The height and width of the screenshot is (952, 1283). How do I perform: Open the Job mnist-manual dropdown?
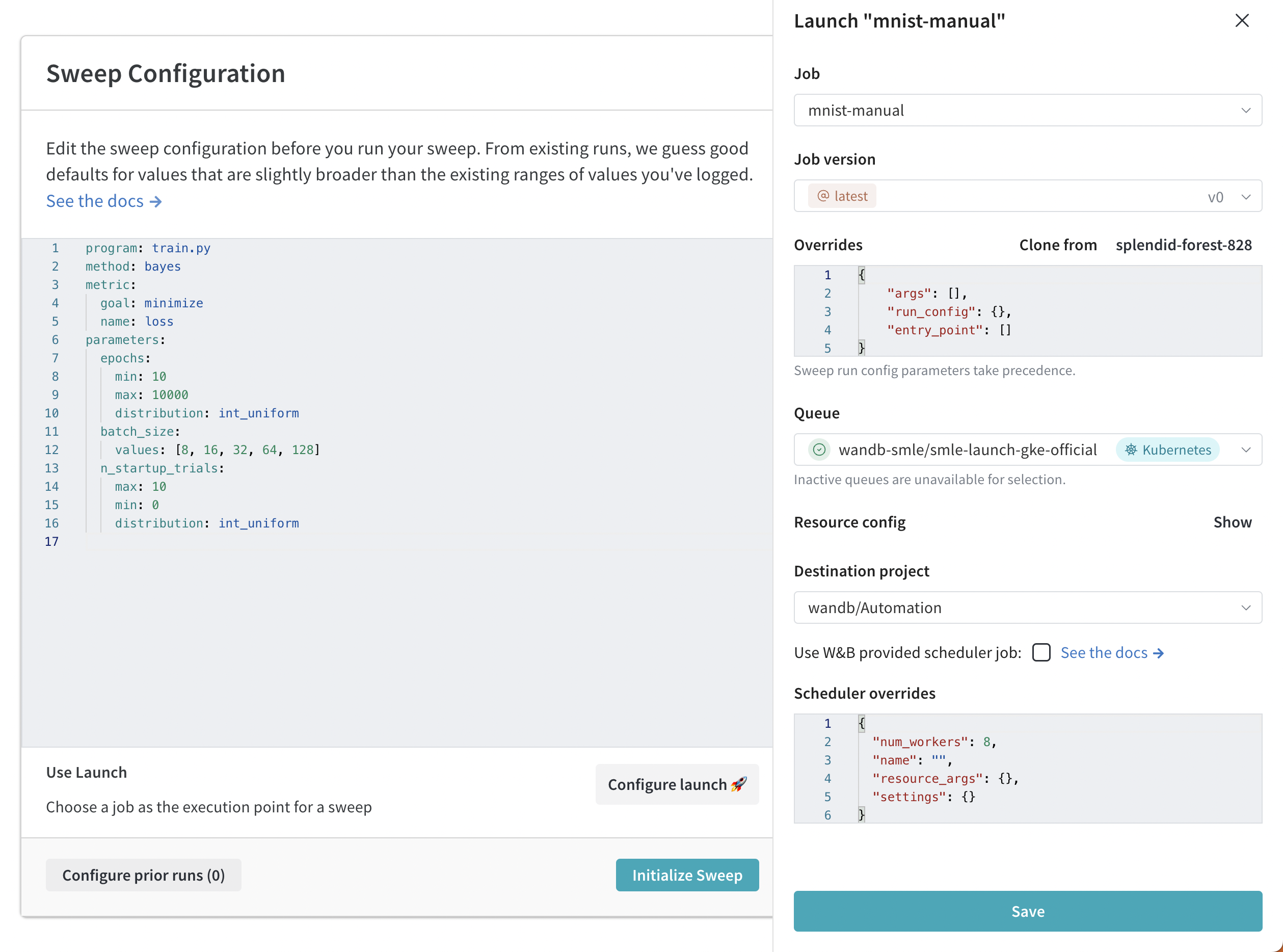1027,110
